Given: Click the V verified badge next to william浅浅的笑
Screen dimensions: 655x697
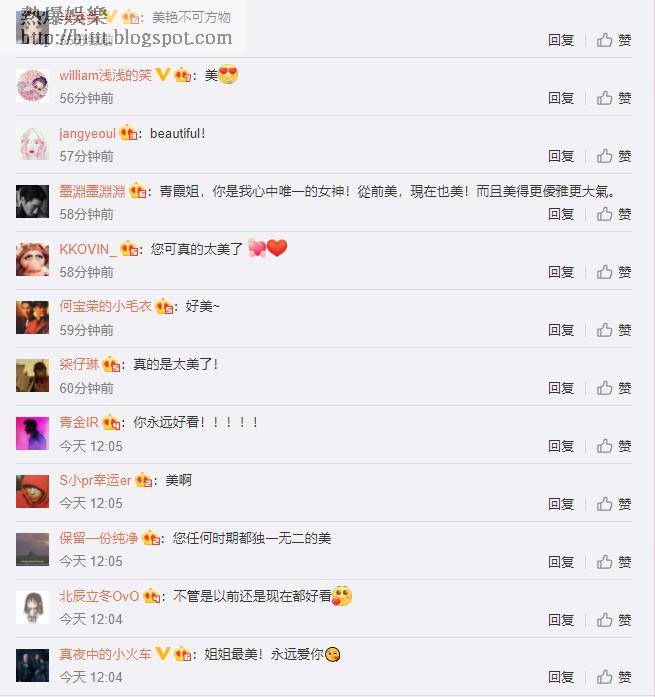Looking at the screenshot, I should click(163, 75).
